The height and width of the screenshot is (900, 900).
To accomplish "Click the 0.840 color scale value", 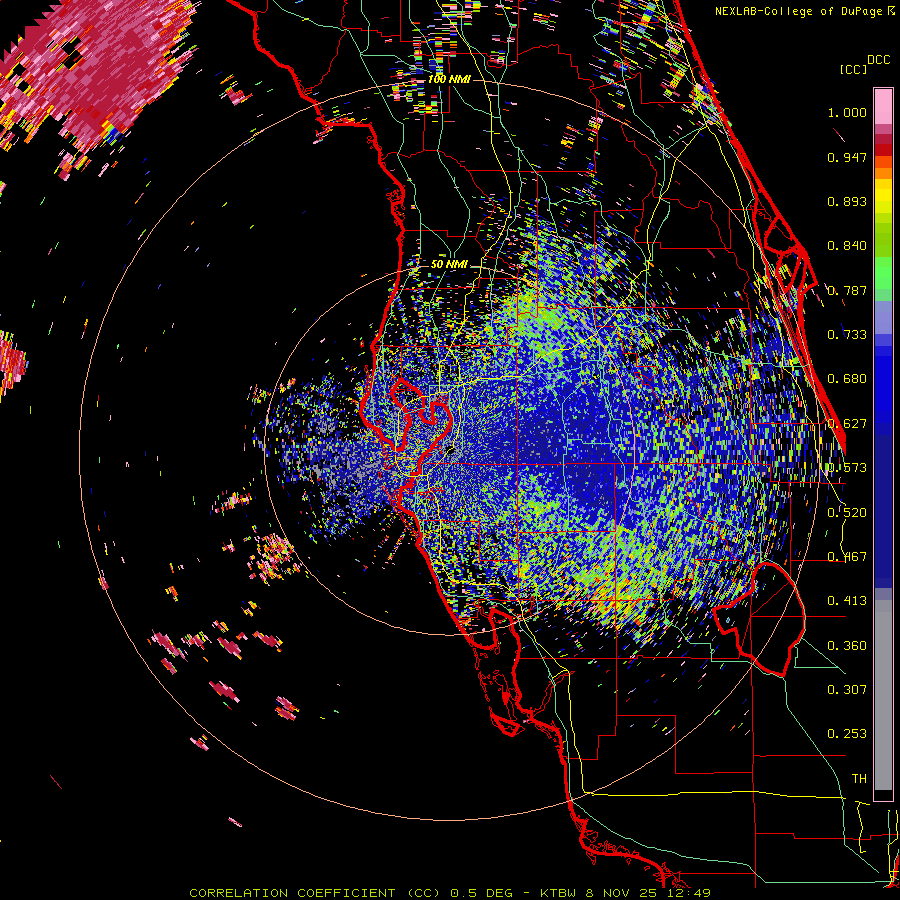I will point(847,246).
